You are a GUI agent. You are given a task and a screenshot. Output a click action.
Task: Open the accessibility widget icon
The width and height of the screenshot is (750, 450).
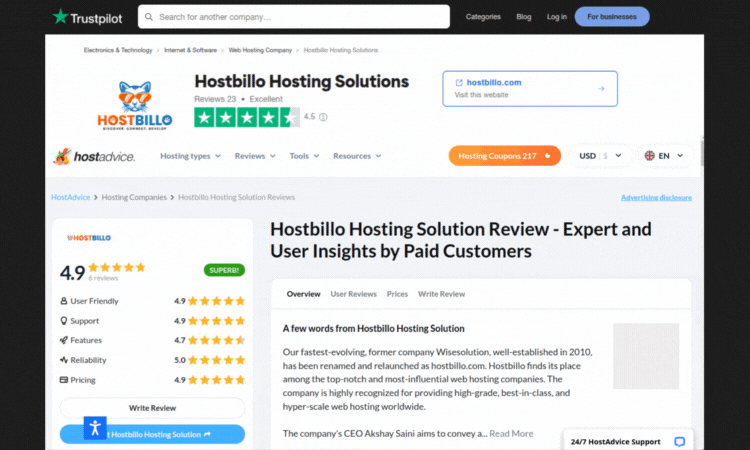click(x=95, y=428)
